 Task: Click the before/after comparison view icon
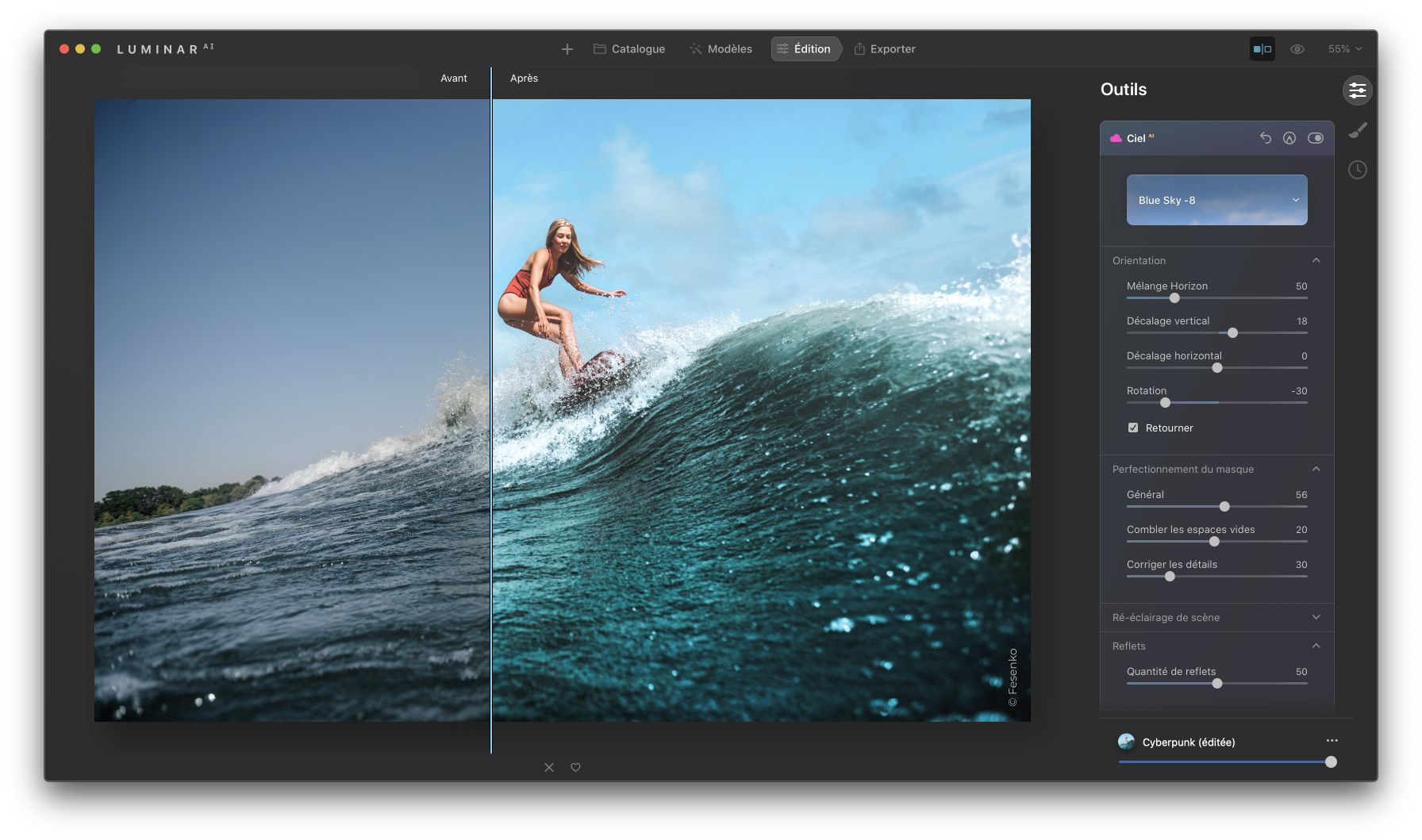click(1262, 48)
